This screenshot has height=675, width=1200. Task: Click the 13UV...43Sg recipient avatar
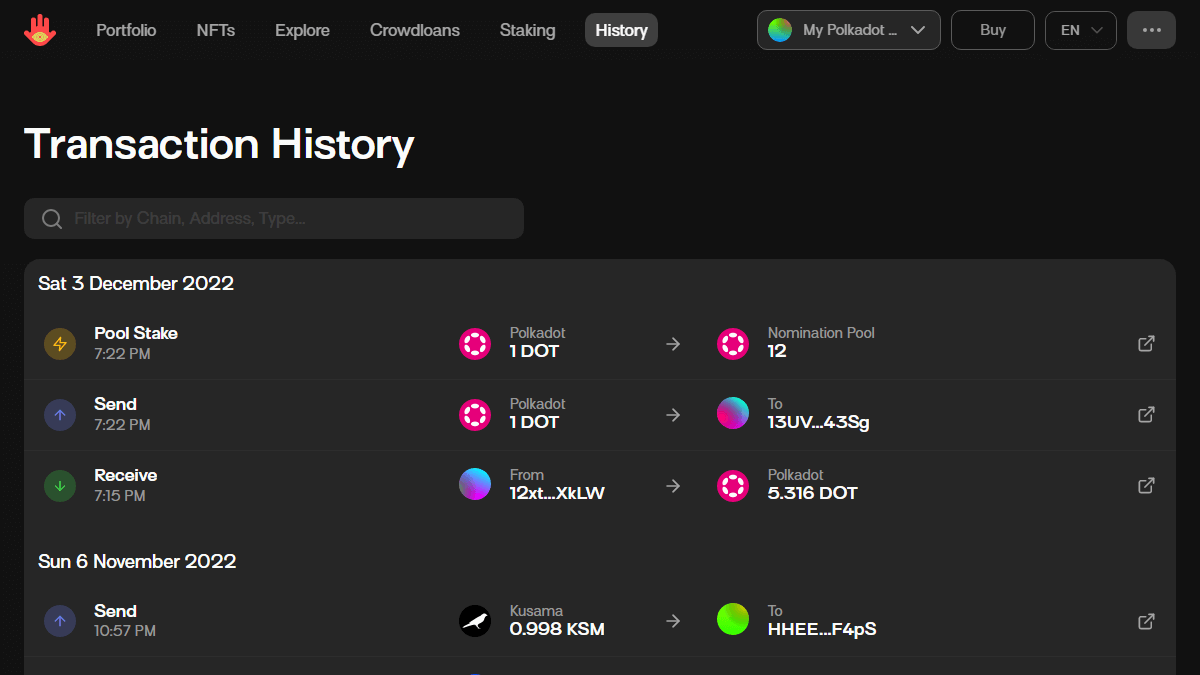click(733, 414)
